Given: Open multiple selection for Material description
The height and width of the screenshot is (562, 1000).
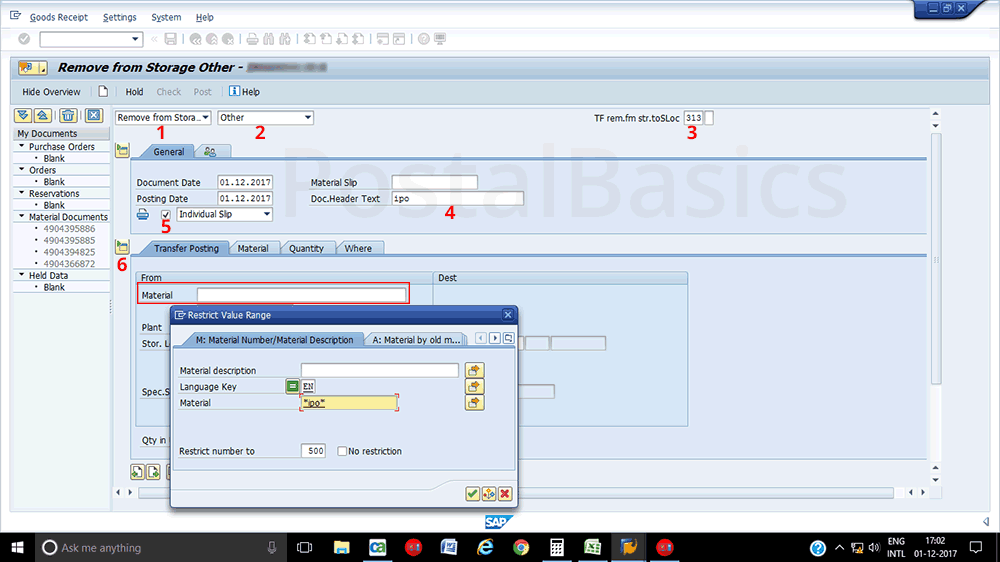Looking at the screenshot, I should 475,370.
